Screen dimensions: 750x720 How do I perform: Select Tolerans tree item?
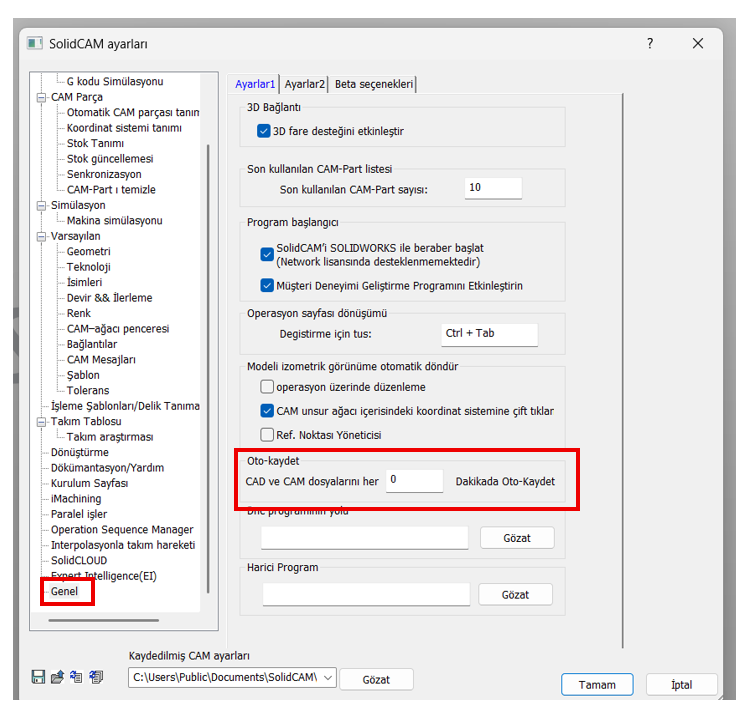click(x=88, y=390)
